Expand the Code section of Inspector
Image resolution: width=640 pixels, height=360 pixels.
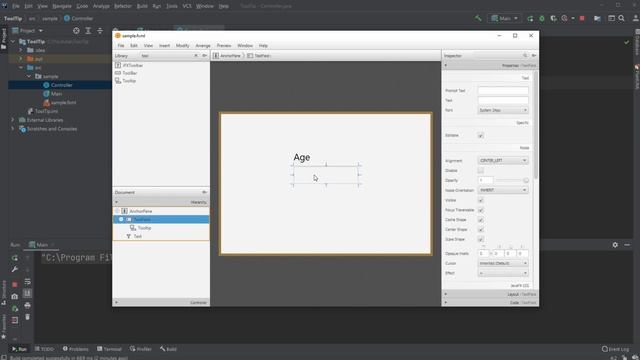[x=490, y=303]
